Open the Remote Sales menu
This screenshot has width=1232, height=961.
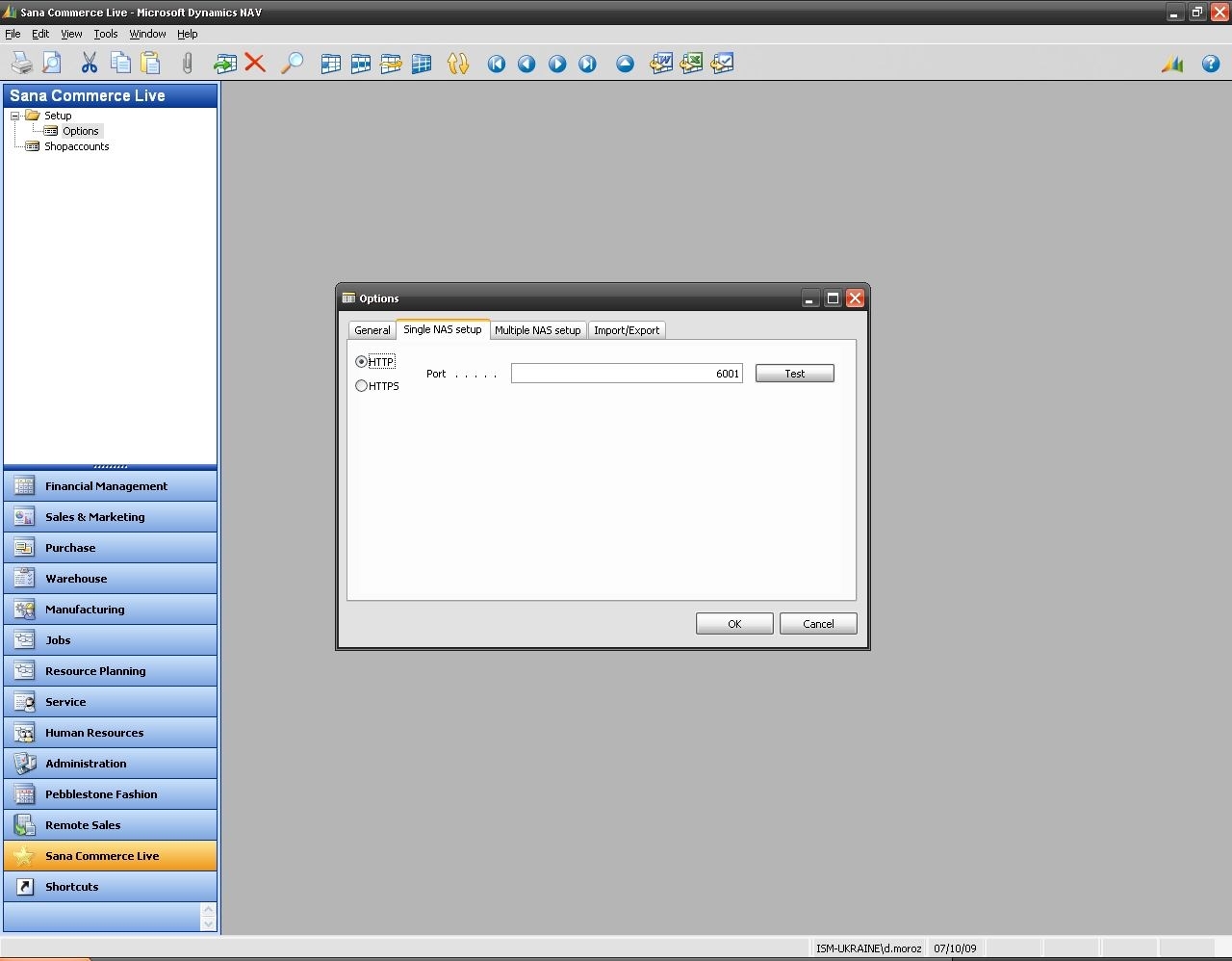[110, 825]
